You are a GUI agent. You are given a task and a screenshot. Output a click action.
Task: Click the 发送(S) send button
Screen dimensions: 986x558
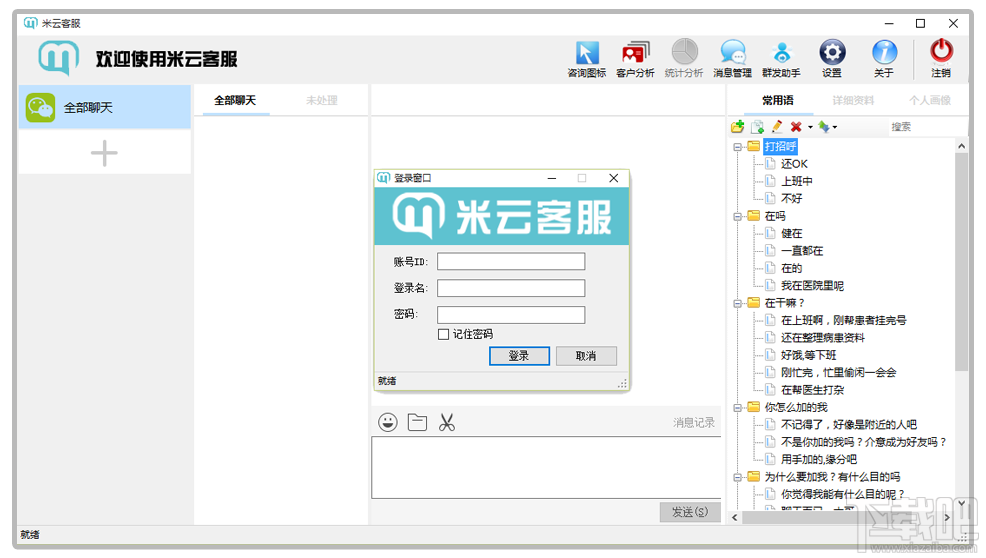[x=690, y=512]
